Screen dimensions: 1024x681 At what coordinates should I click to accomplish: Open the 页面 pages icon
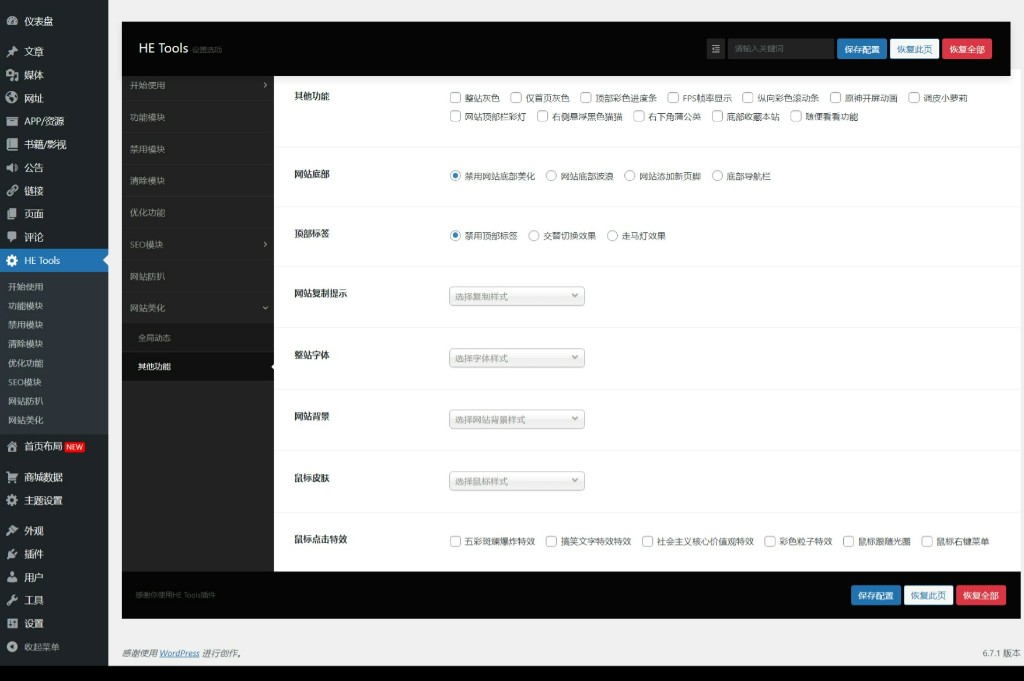click(12, 214)
